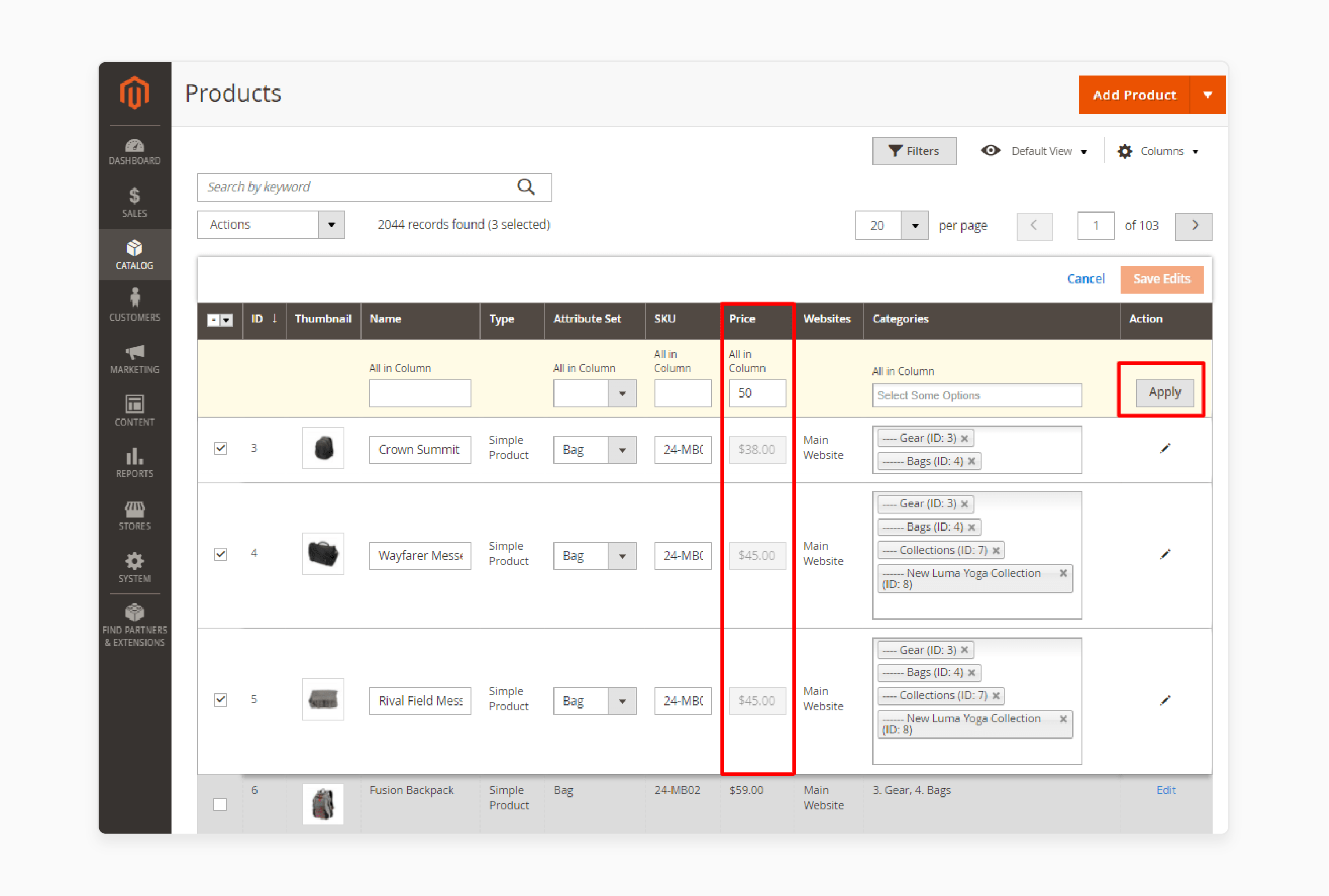
Task: Go to the previous page of products
Action: 1034,226
